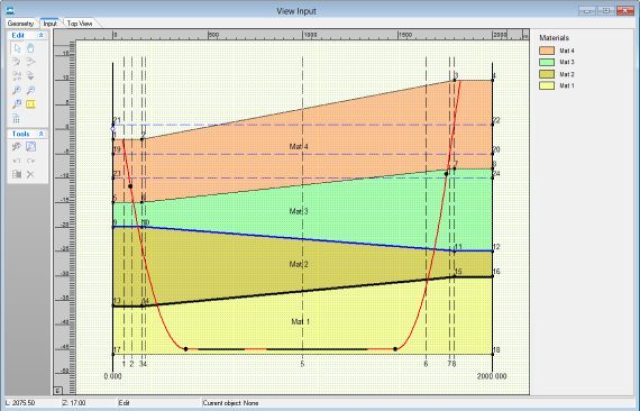The width and height of the screenshot is (640, 411).
Task: Collapse the Edit panel with its chevron
Action: click(41, 36)
